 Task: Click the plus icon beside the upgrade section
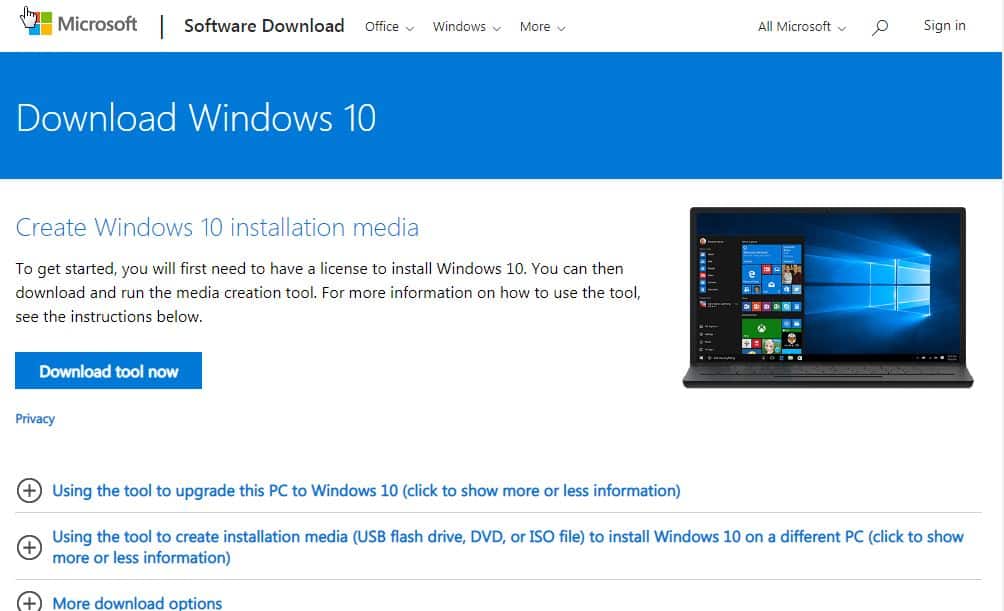point(29,491)
